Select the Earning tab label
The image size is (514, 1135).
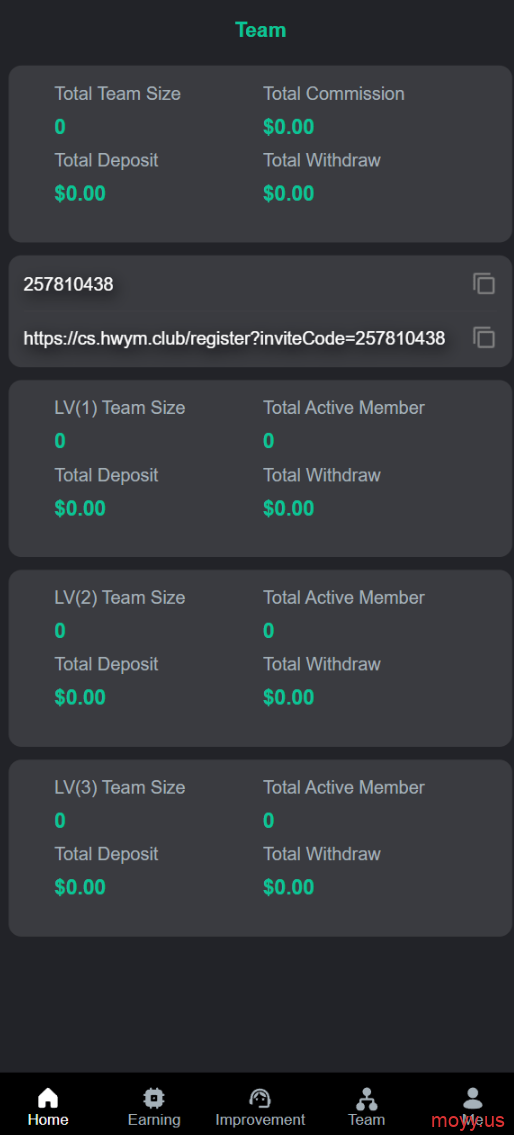(x=153, y=1120)
